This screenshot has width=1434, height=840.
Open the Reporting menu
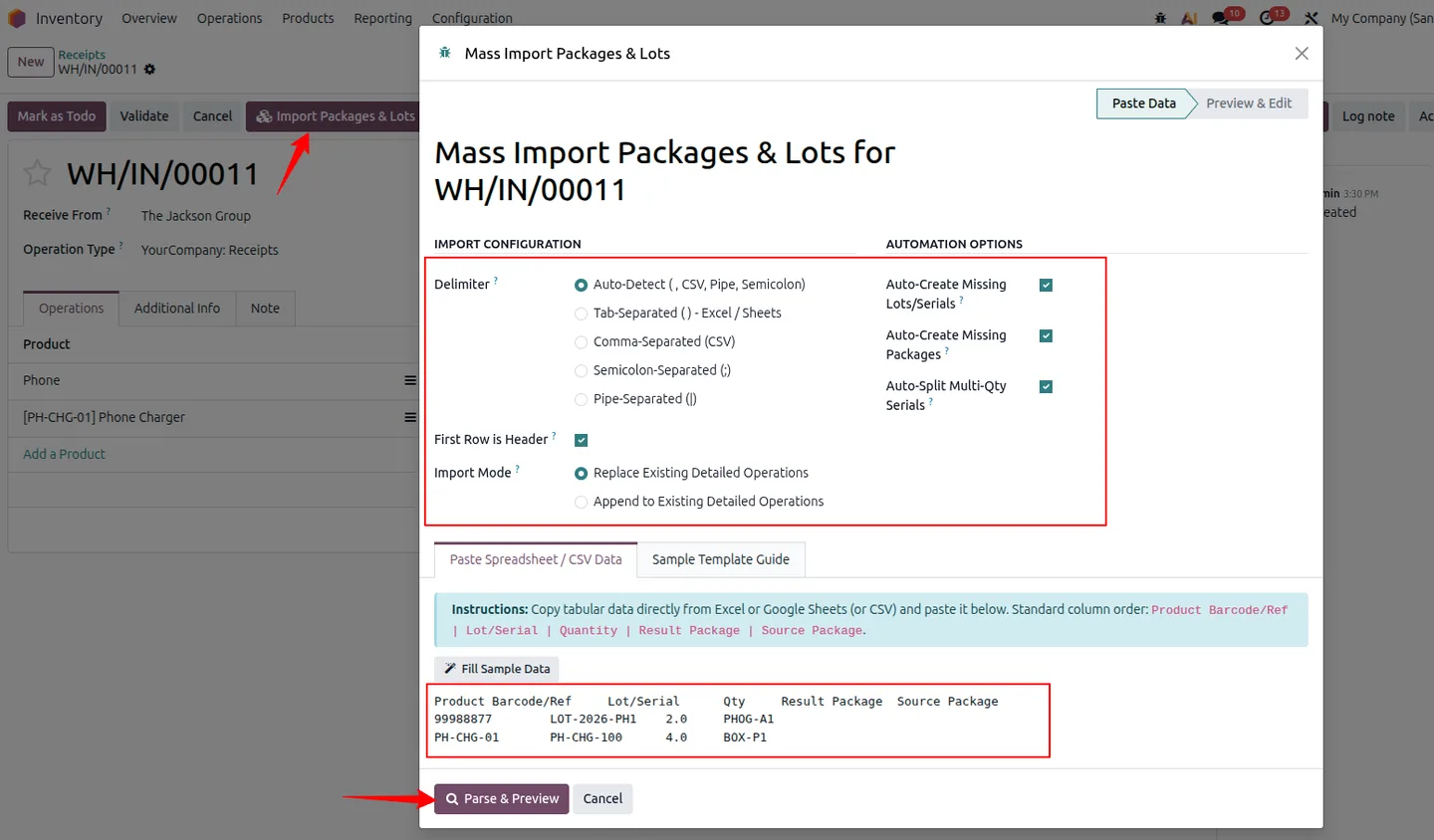coord(382,18)
